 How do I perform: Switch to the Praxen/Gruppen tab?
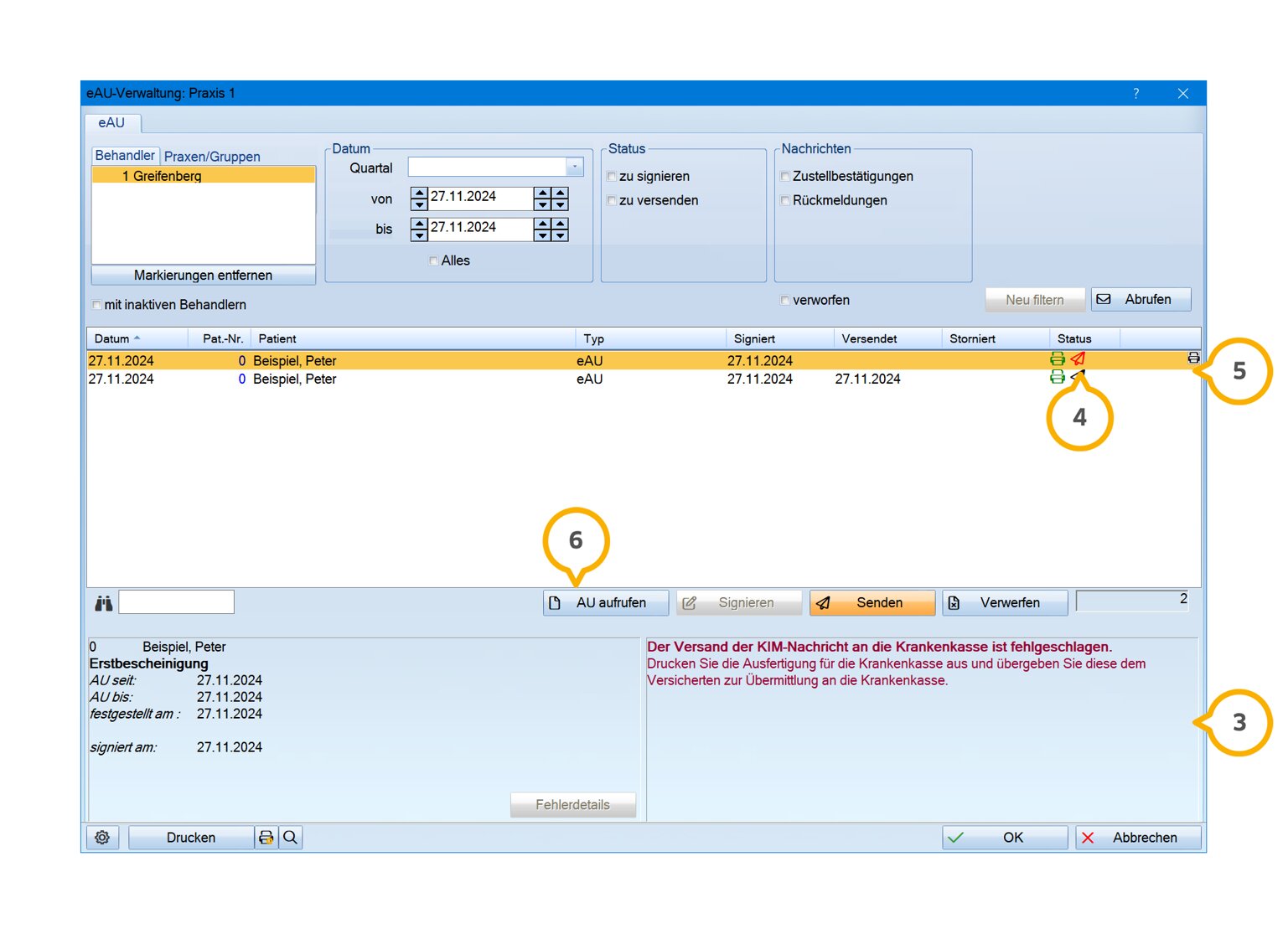pos(212,157)
